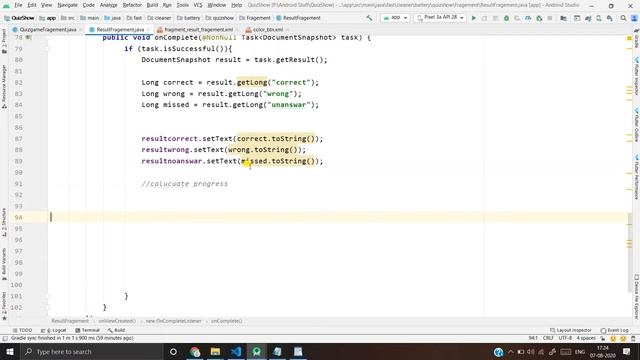Open the Structure side panel tab
This screenshot has width=640, height=360.
(4, 222)
